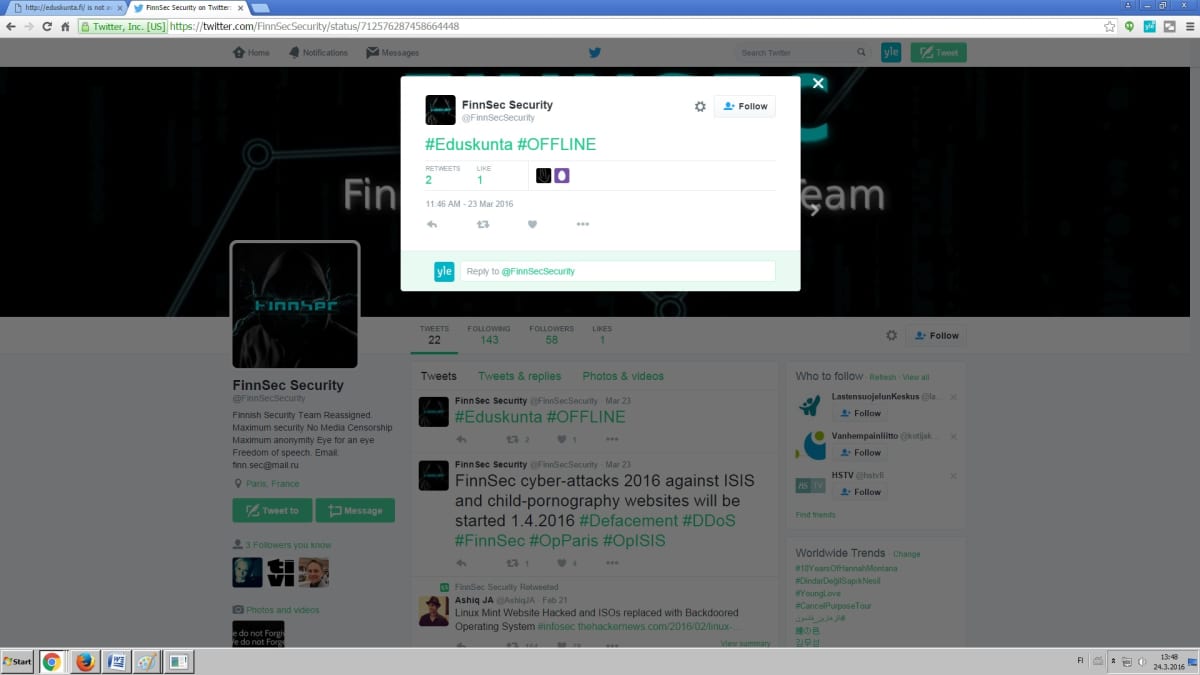Switch to Tweets & replies

(519, 376)
